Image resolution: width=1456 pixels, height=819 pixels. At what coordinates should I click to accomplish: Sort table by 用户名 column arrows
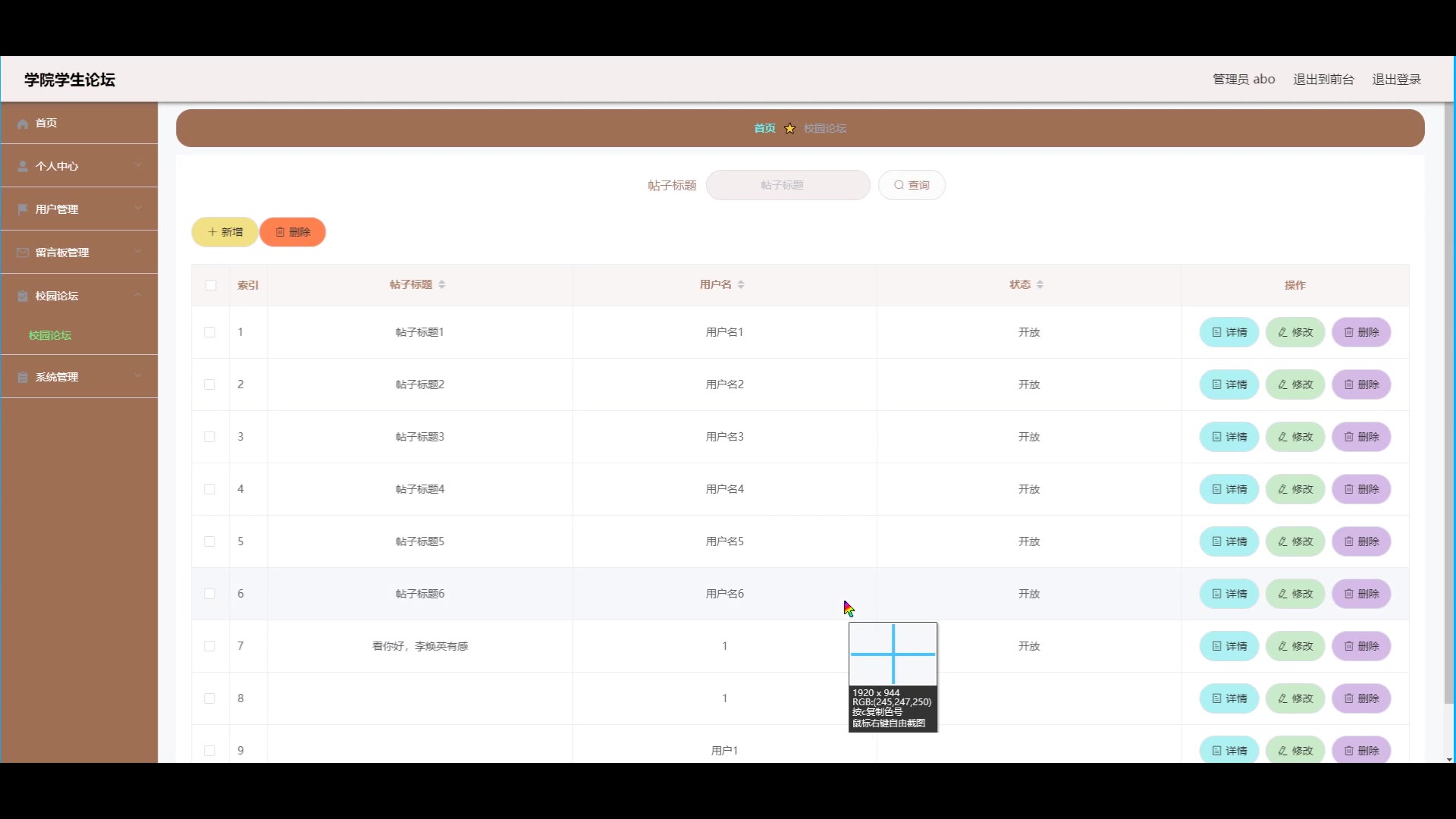tap(741, 284)
